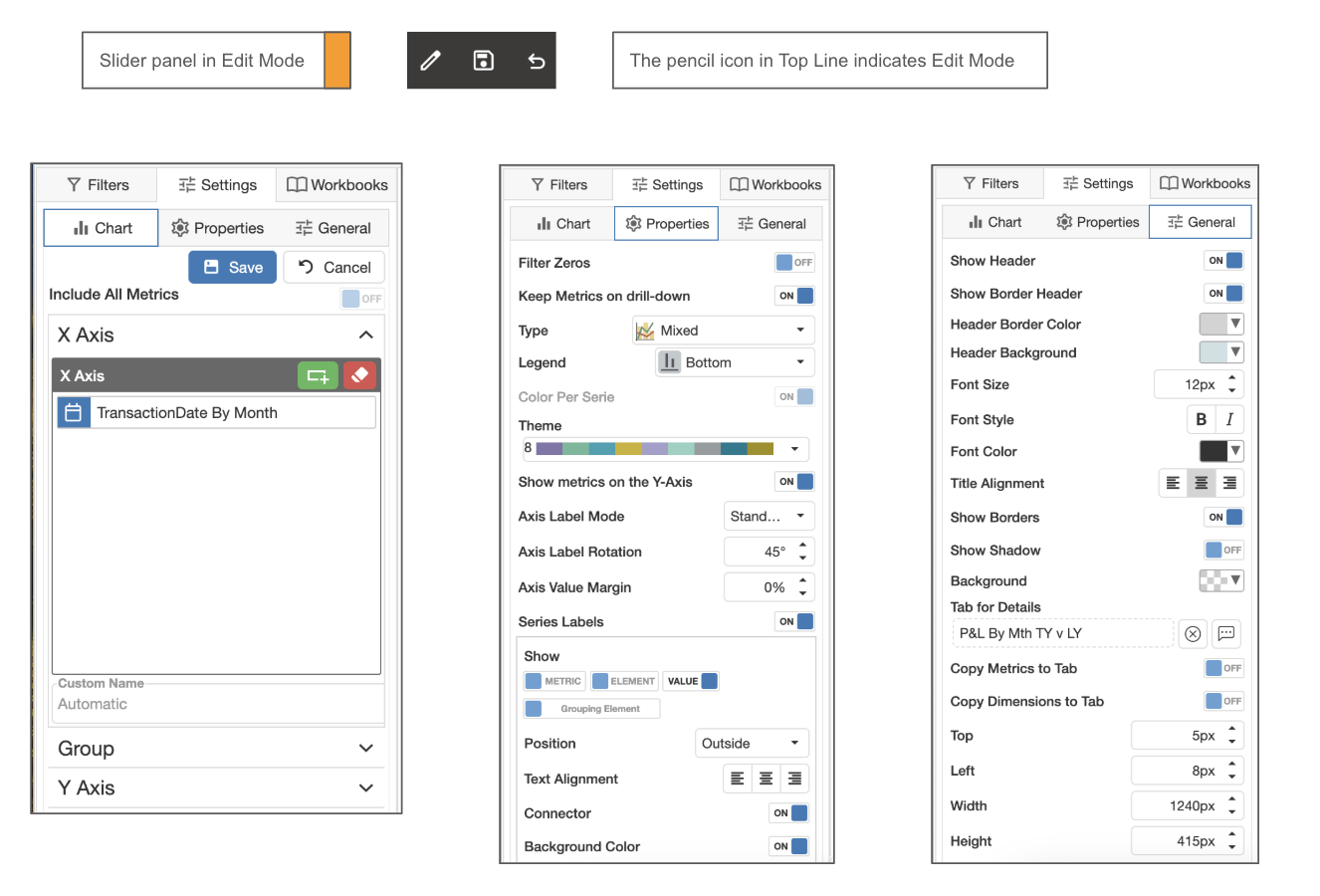Screen dimensions: 1320x896
Task: Open the Workbooks tab in the left panel
Action: pyautogui.click(x=336, y=185)
